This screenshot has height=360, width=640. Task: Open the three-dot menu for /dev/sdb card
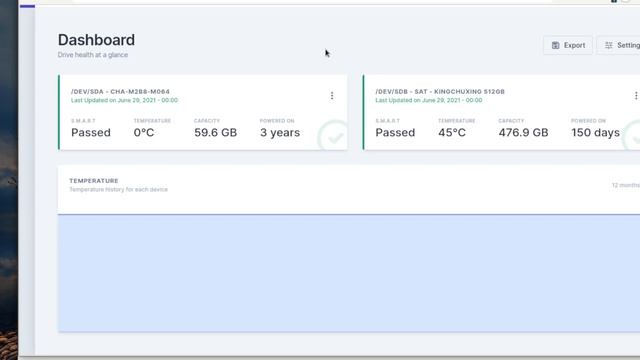coord(636,96)
